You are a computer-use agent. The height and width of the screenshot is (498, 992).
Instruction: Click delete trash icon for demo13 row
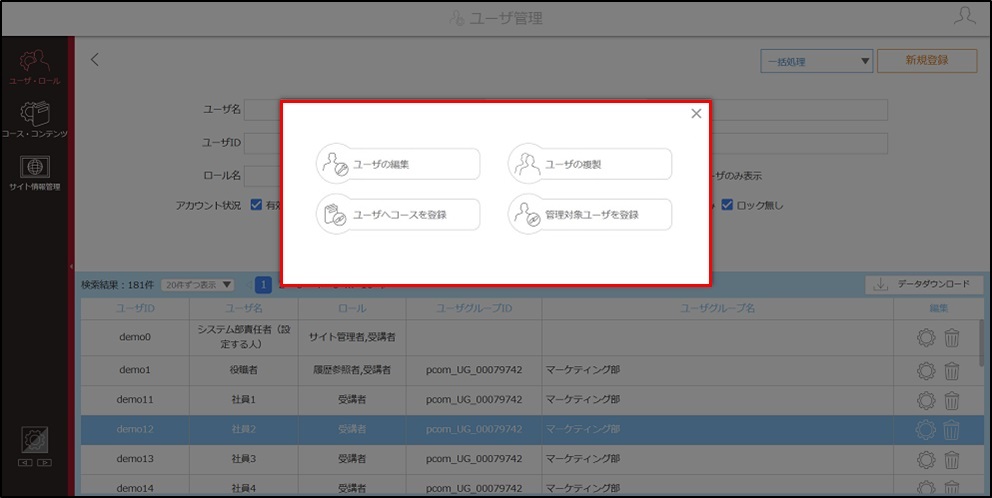click(952, 459)
